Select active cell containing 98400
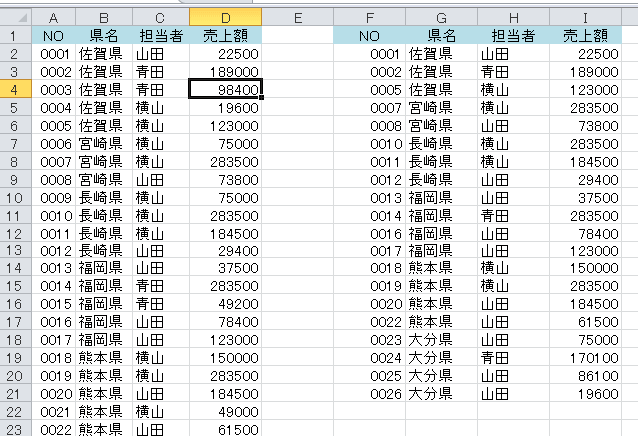638x436 pixels. (x=225, y=89)
